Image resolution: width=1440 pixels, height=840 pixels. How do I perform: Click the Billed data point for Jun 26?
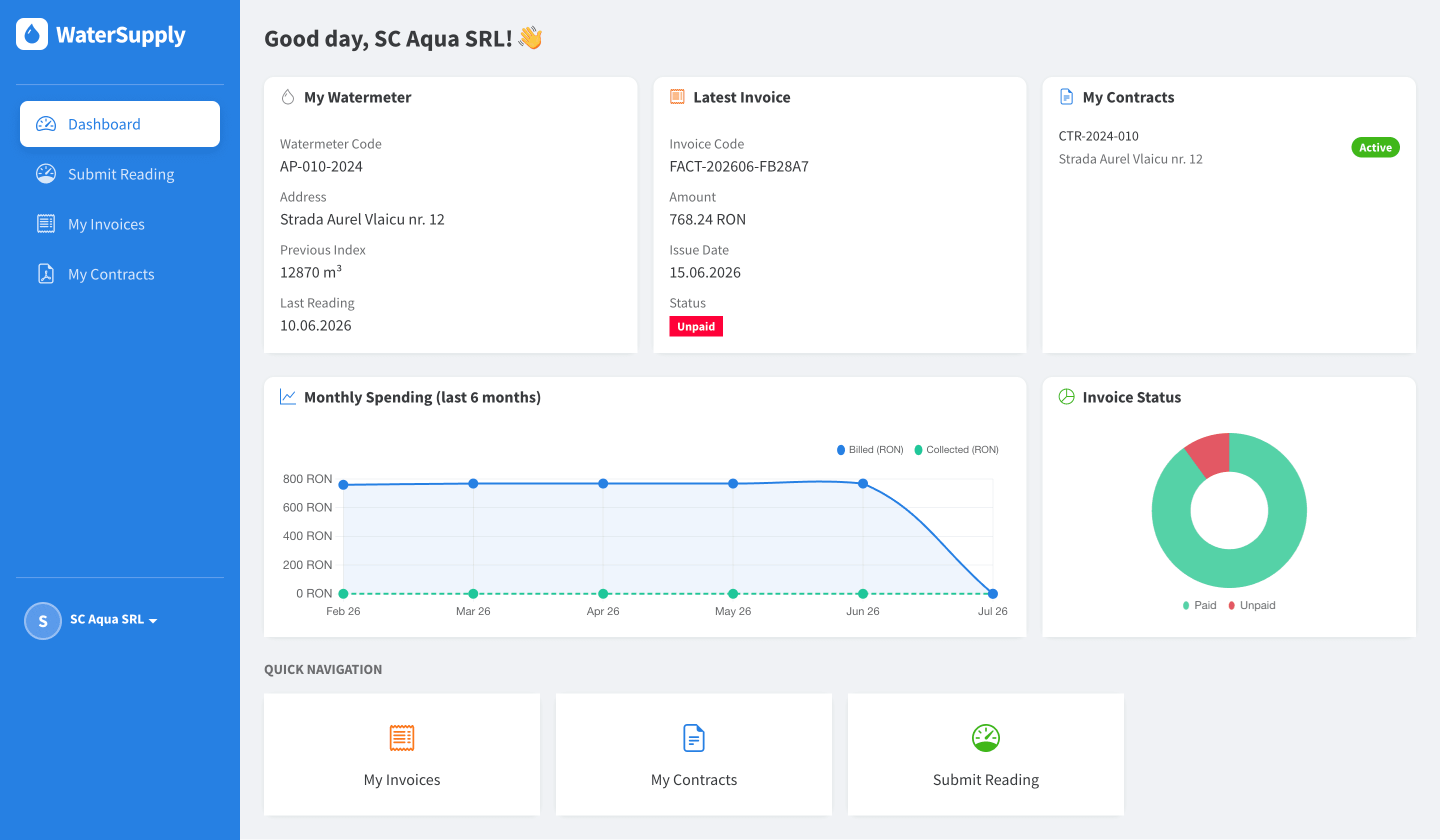point(863,483)
